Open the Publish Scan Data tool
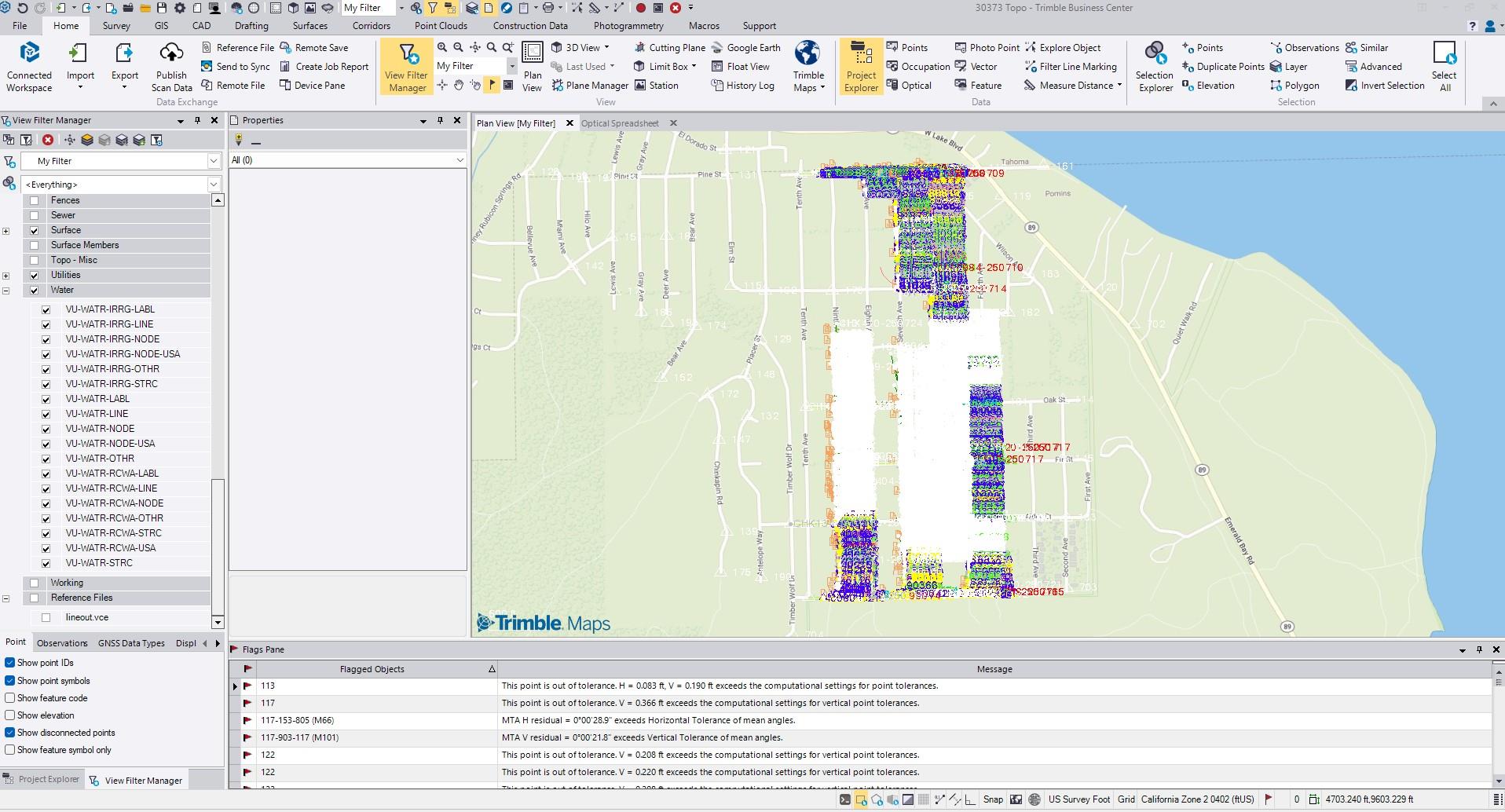 point(171,55)
